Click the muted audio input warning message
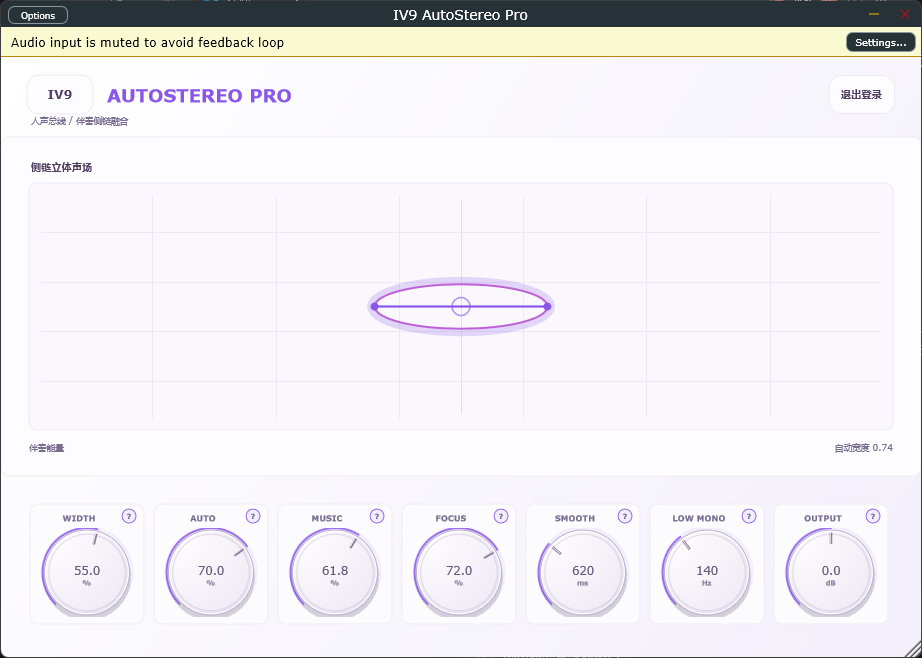 click(x=148, y=42)
